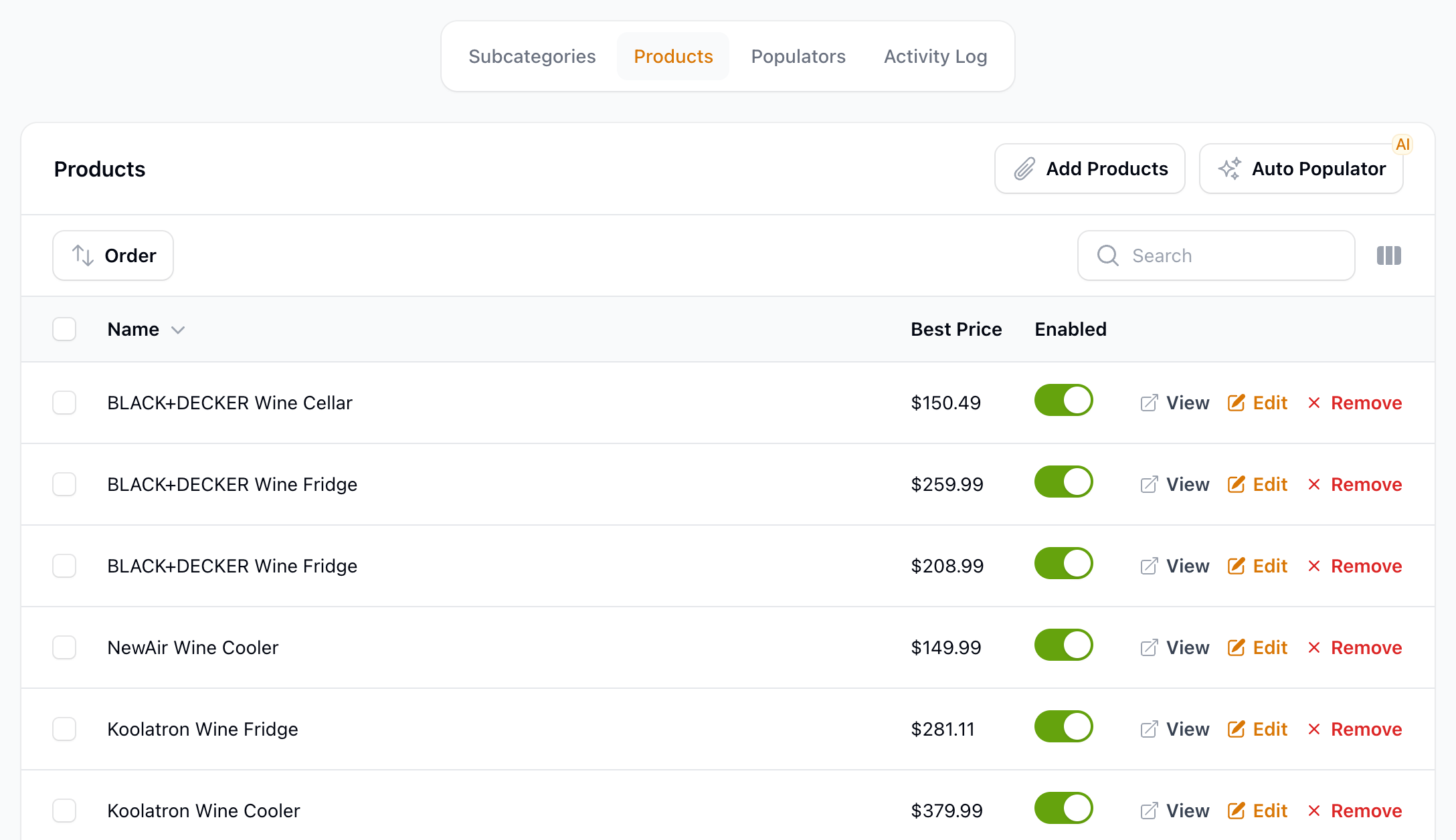Click the sort arrows icon in Order button

[x=83, y=255]
